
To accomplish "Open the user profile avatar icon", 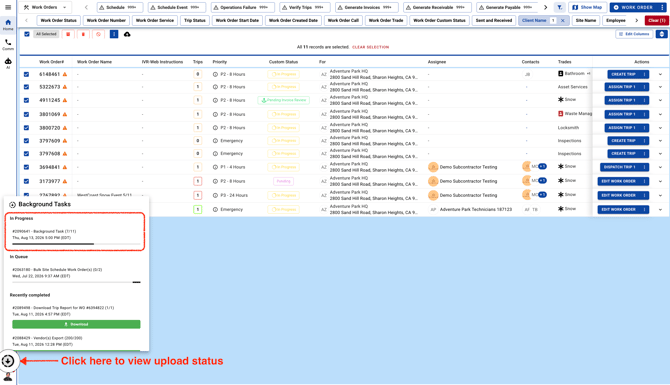I will coord(8,376).
